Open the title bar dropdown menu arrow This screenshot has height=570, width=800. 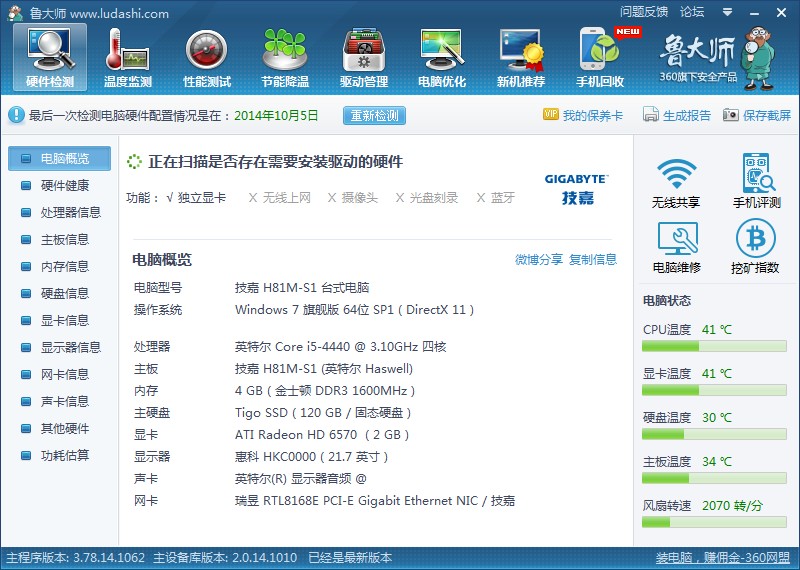click(728, 12)
